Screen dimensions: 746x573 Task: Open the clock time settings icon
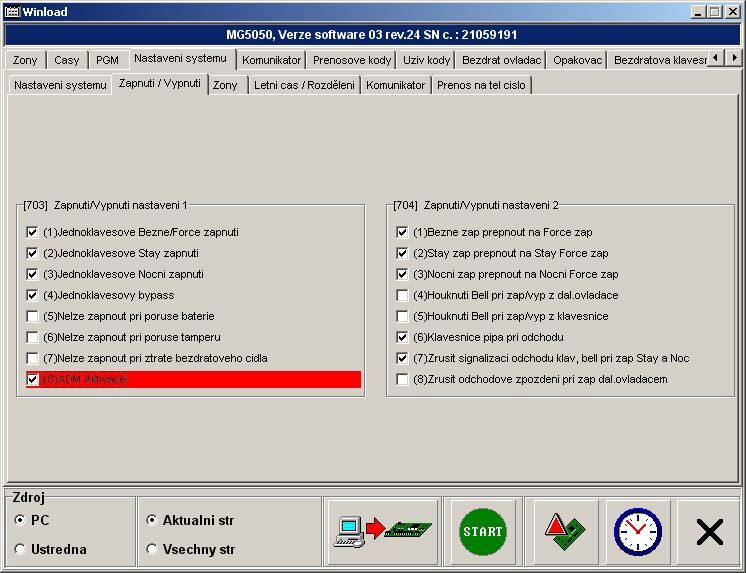click(x=636, y=532)
